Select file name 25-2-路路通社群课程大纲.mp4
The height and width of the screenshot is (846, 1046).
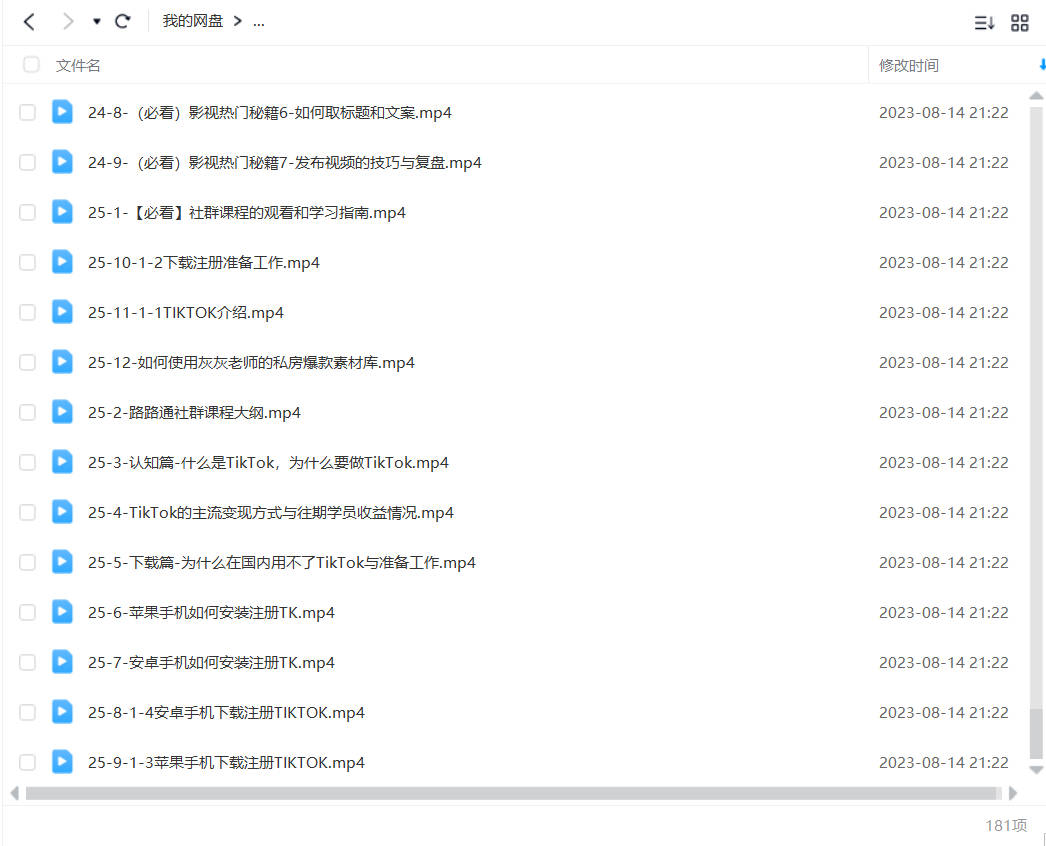[x=194, y=413]
